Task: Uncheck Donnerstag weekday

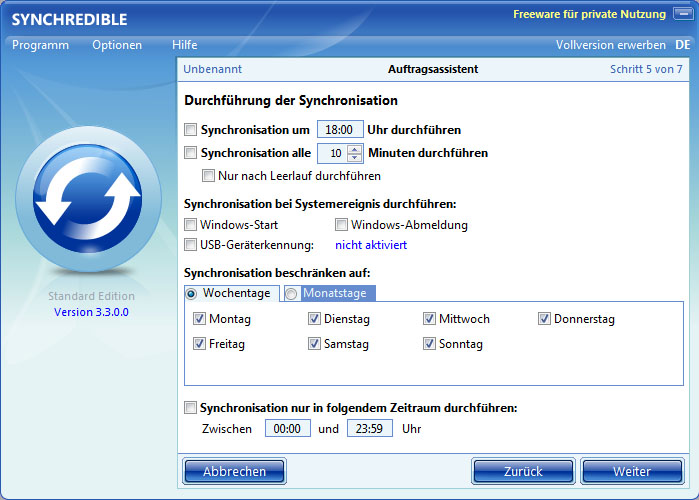Action: click(544, 319)
